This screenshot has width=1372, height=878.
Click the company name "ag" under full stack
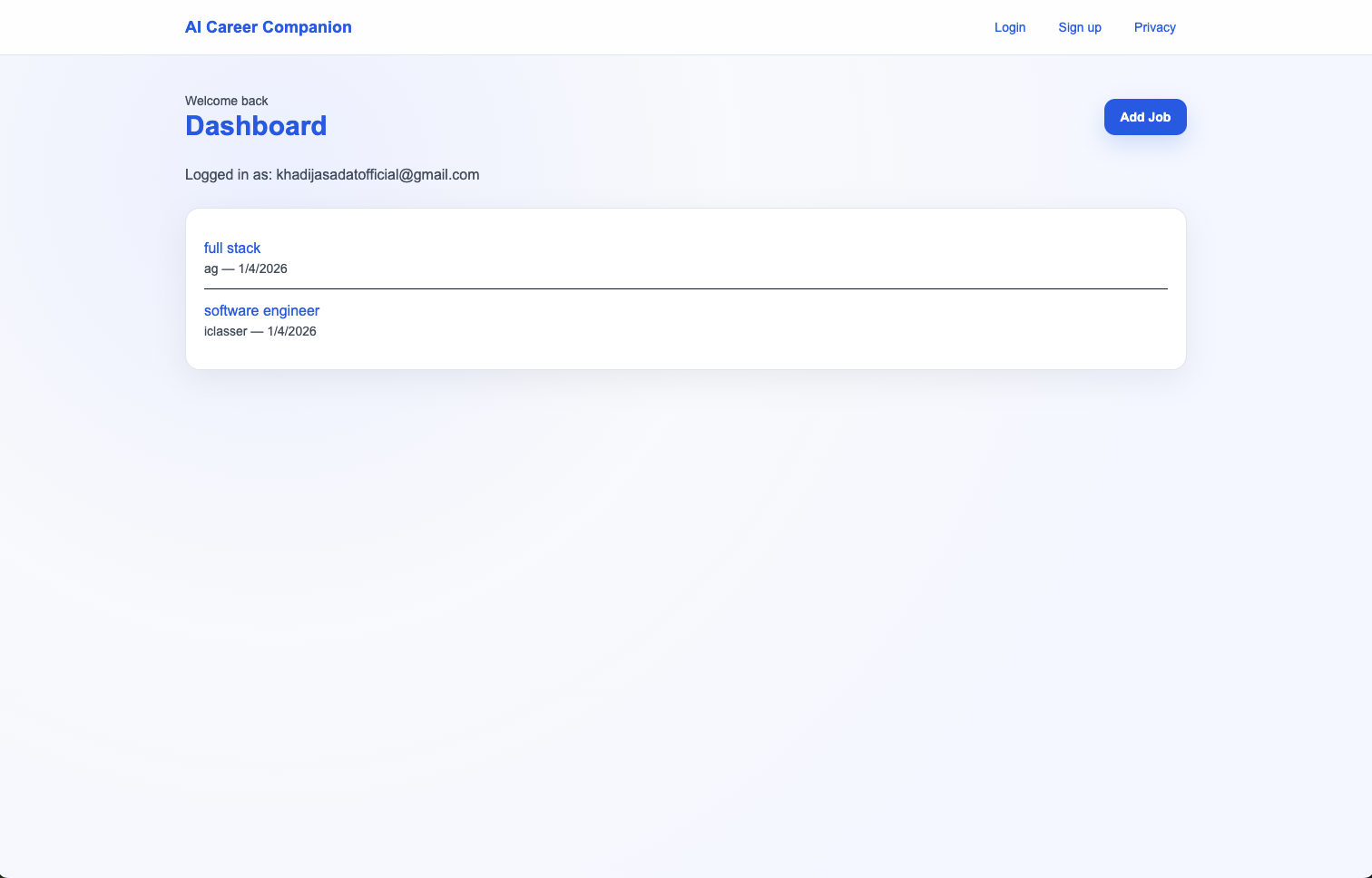coord(211,269)
